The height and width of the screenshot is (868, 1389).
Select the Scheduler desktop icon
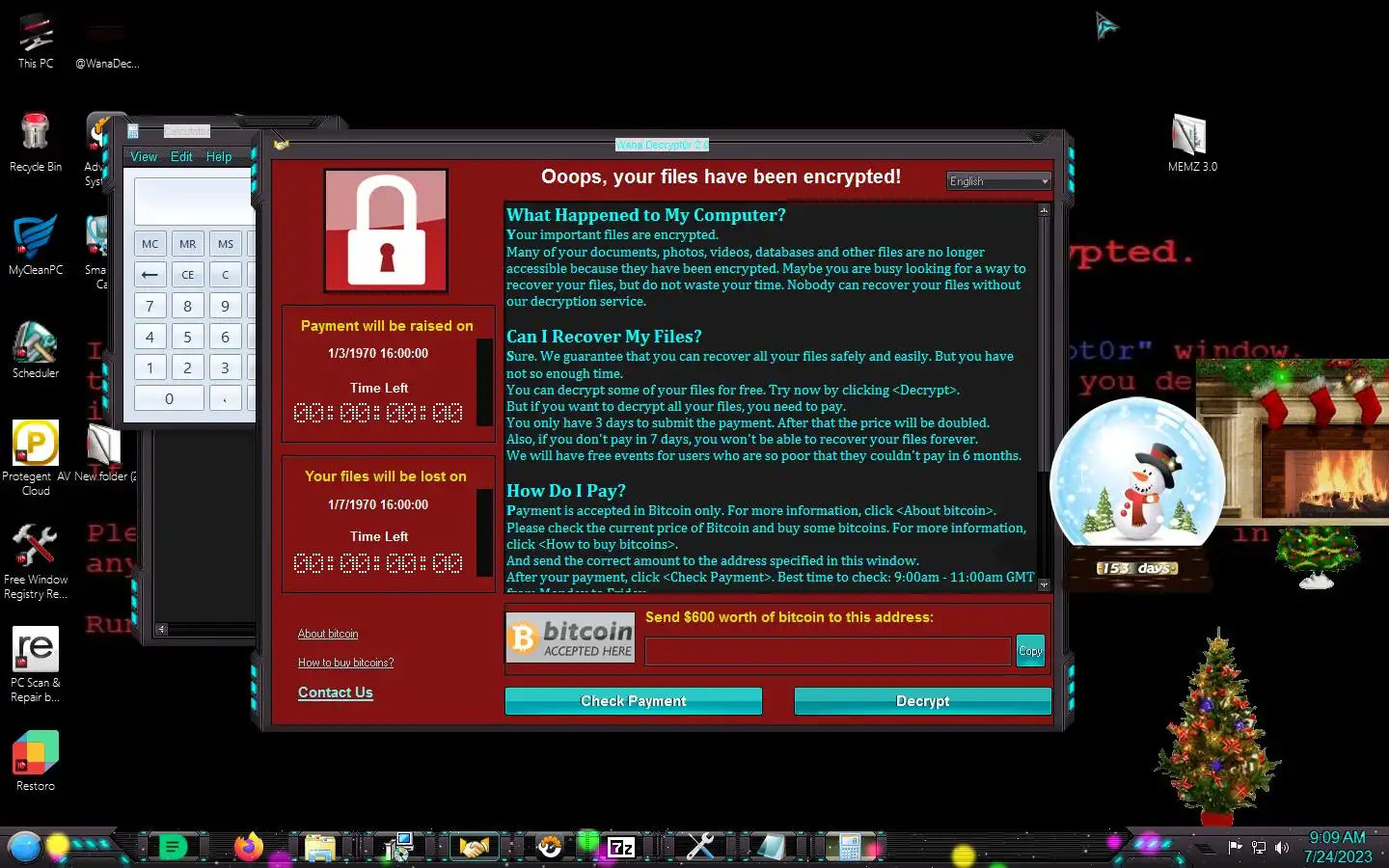pos(36,349)
